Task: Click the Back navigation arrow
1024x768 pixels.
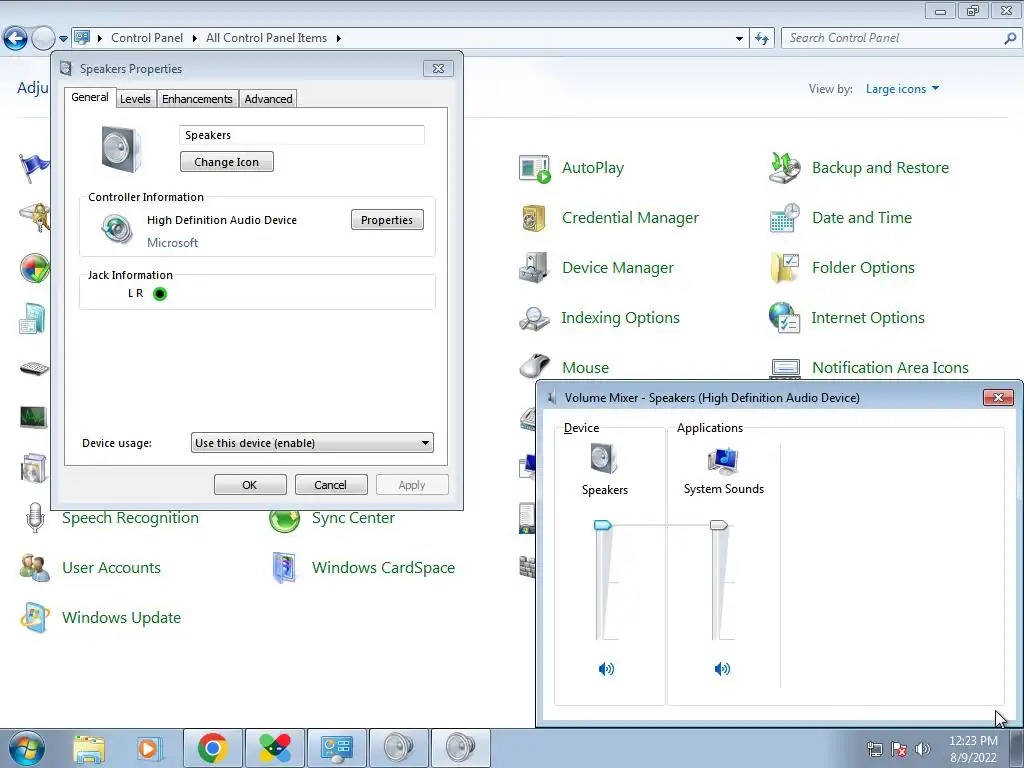Action: click(x=16, y=39)
